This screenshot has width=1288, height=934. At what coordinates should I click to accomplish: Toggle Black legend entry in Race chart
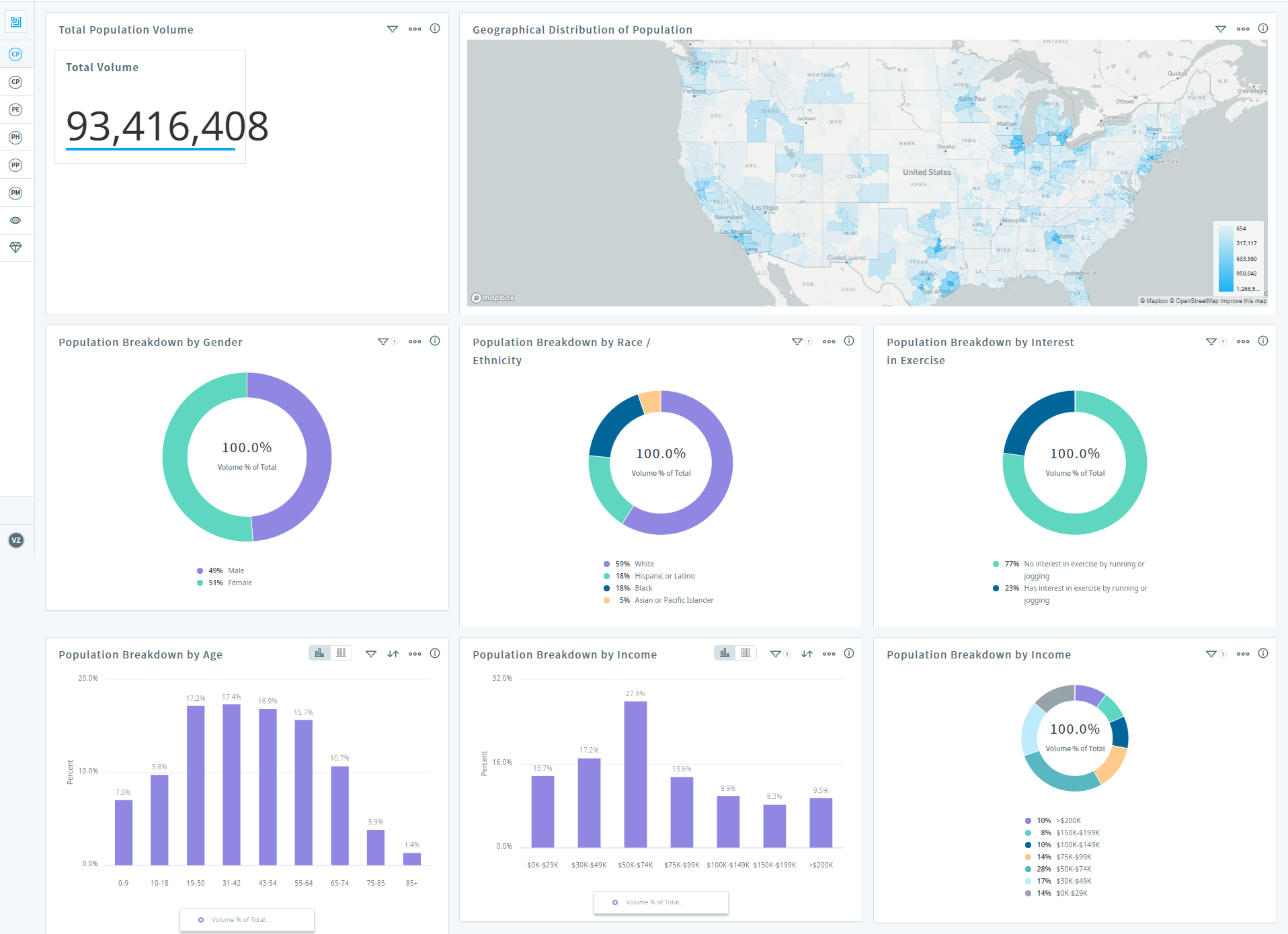(x=628, y=588)
